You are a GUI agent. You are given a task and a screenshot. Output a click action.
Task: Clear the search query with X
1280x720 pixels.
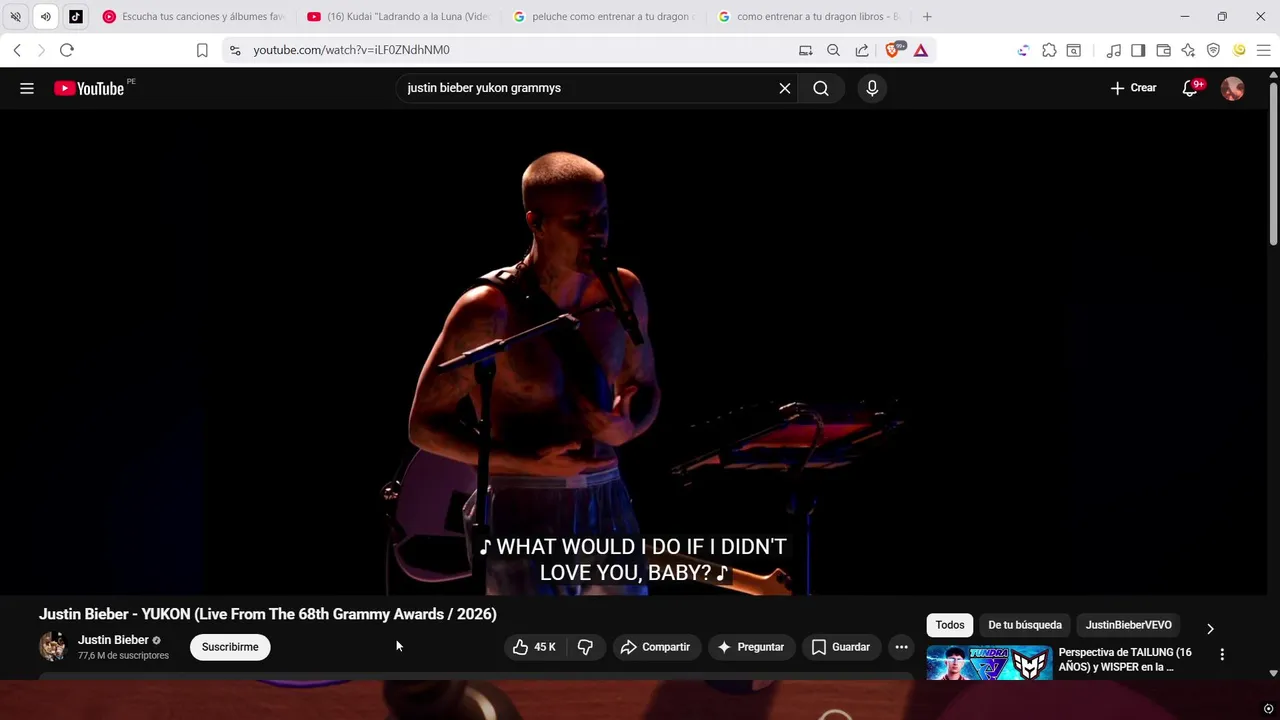coord(785,88)
